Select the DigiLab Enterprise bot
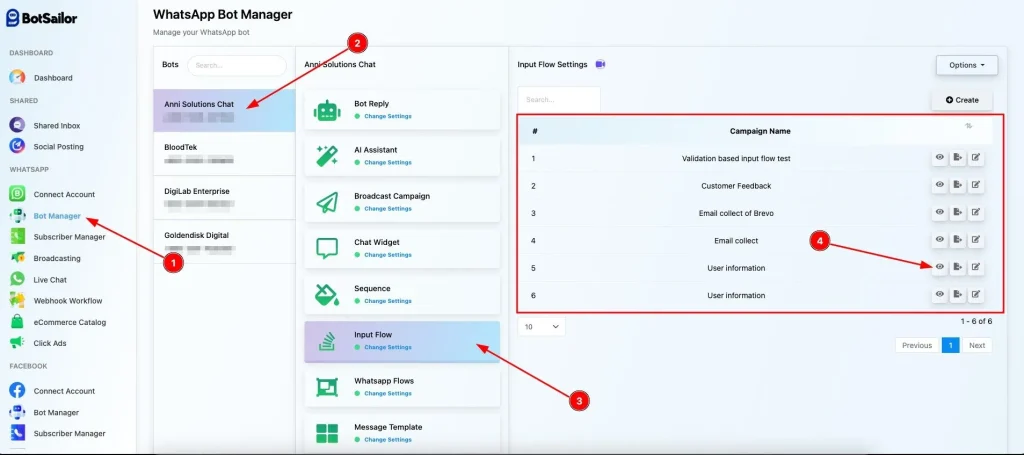This screenshot has width=1024, height=455. (224, 197)
